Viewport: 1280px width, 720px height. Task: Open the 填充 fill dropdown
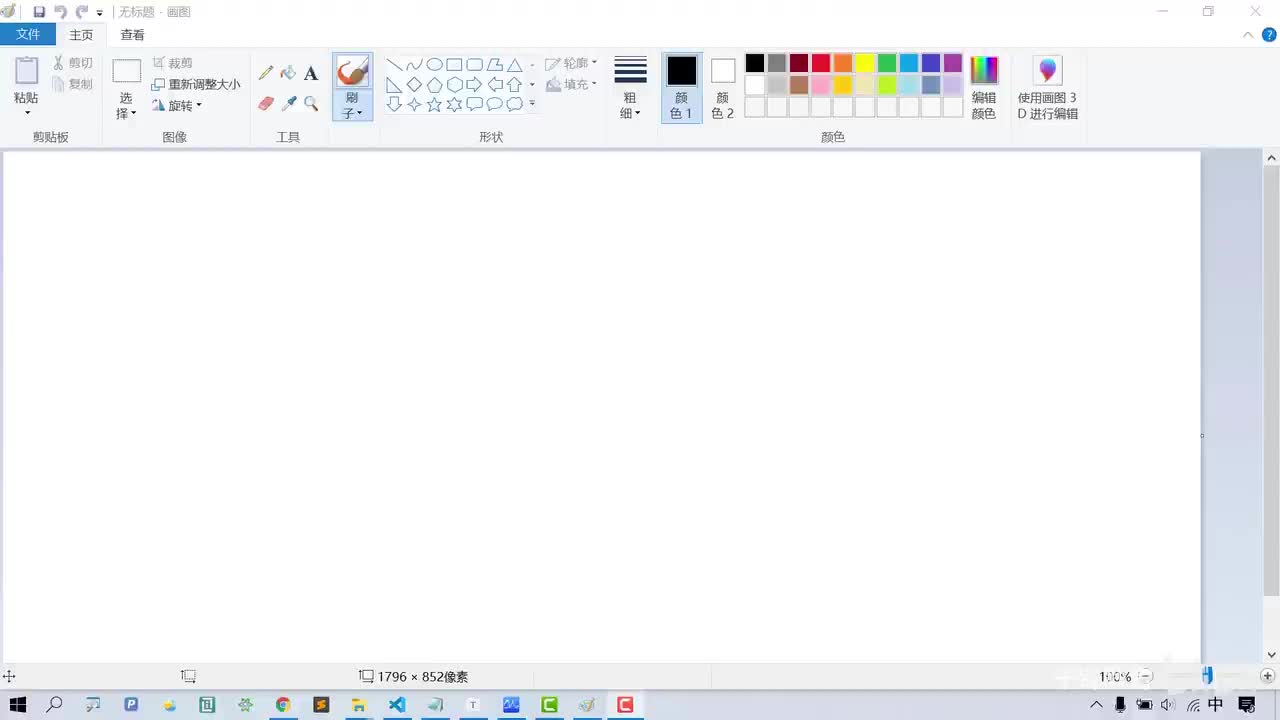coord(571,84)
